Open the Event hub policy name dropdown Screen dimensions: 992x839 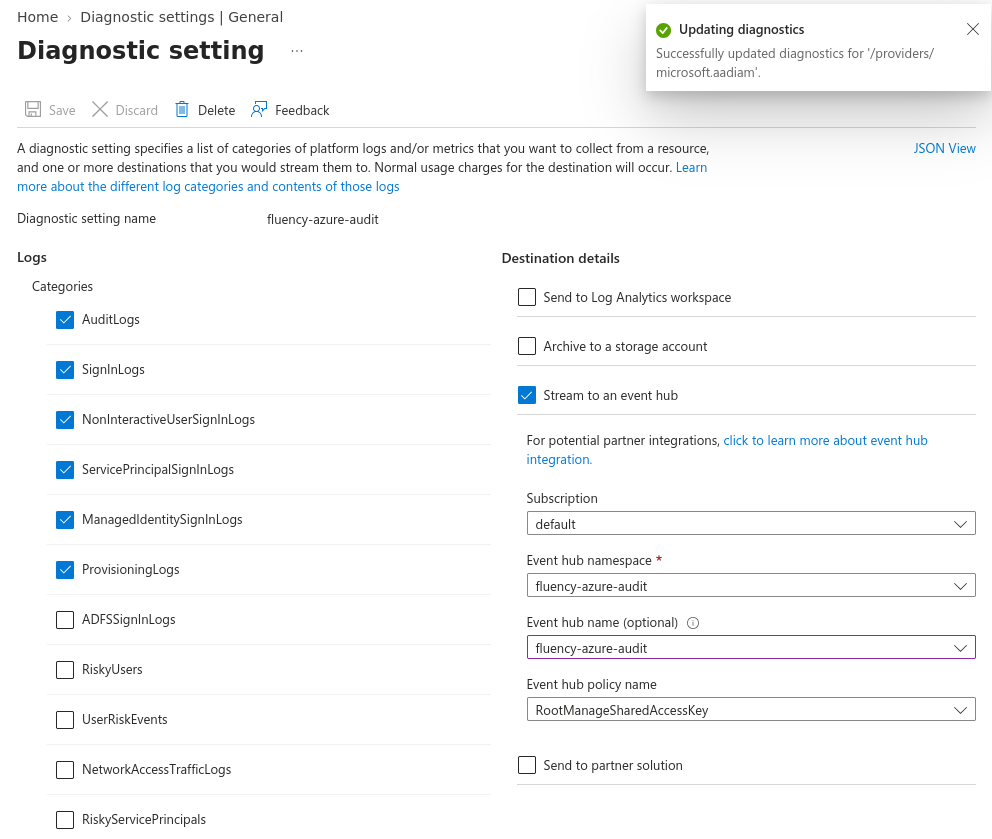coord(751,710)
